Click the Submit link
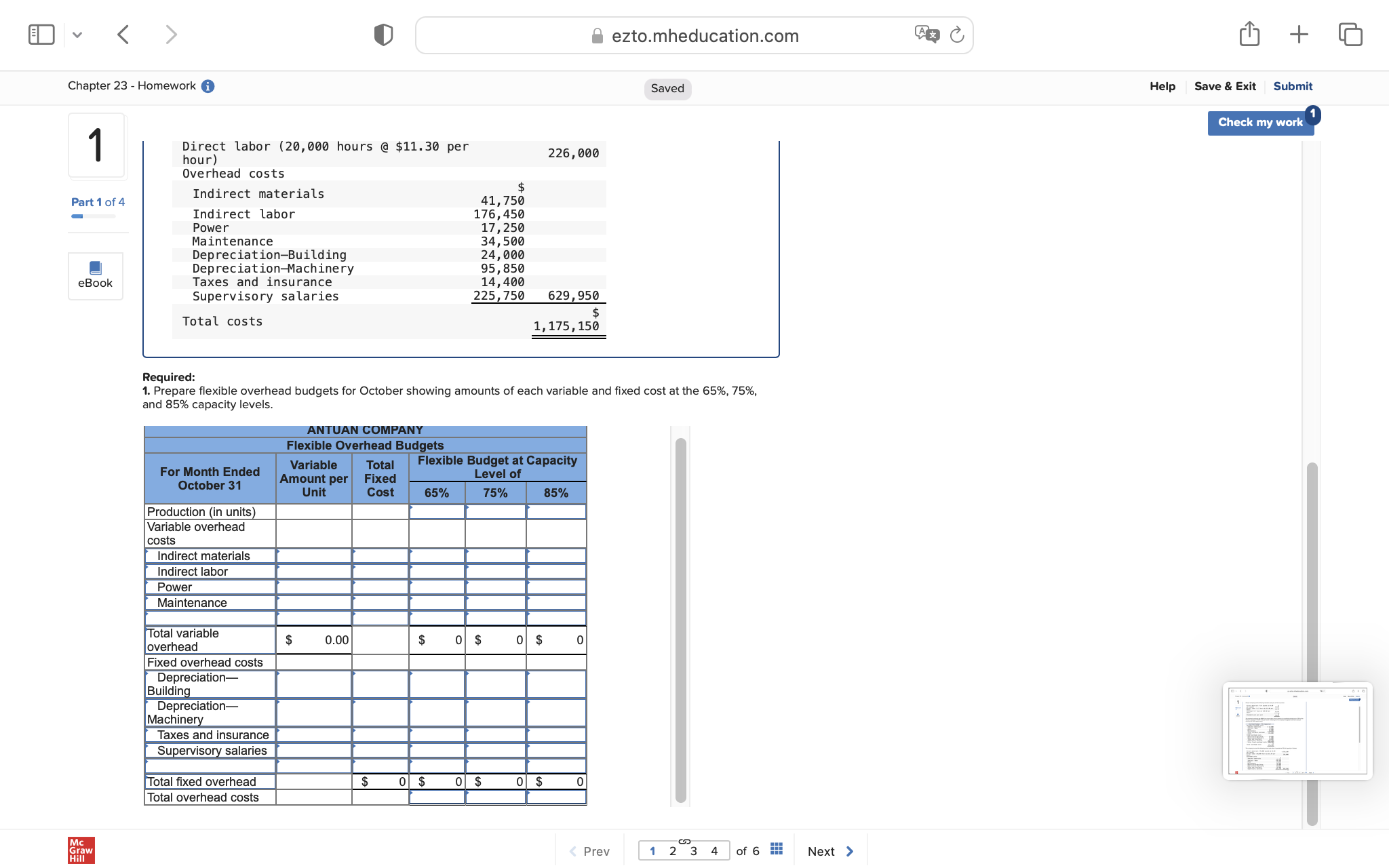The width and height of the screenshot is (1389, 868). (x=1293, y=86)
